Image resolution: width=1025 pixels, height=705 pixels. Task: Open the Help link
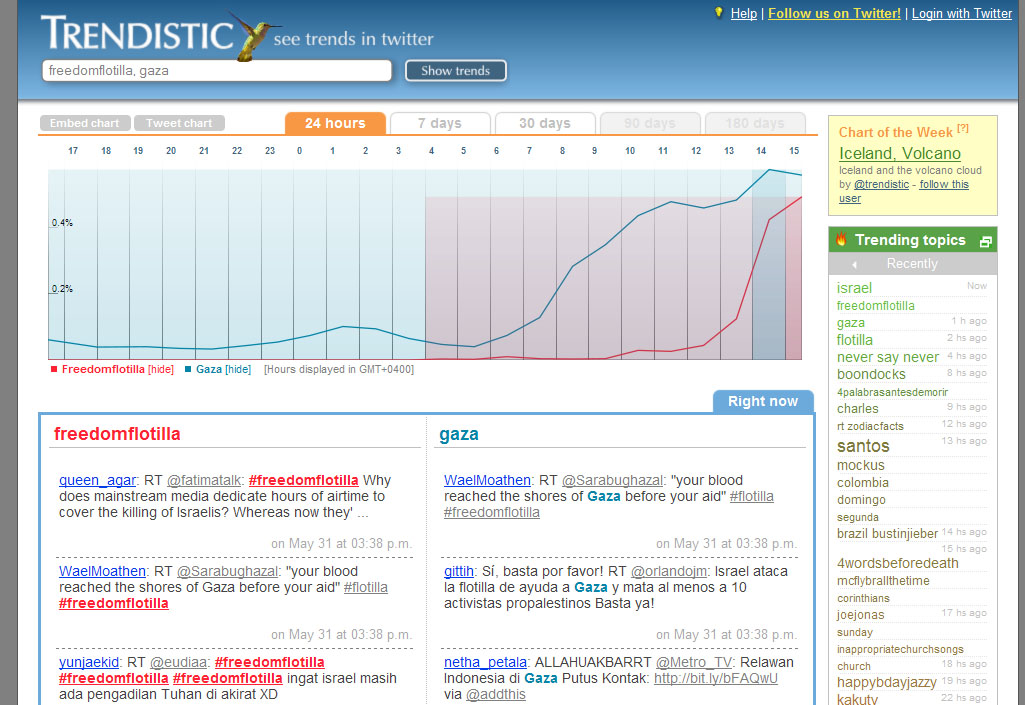(x=744, y=13)
